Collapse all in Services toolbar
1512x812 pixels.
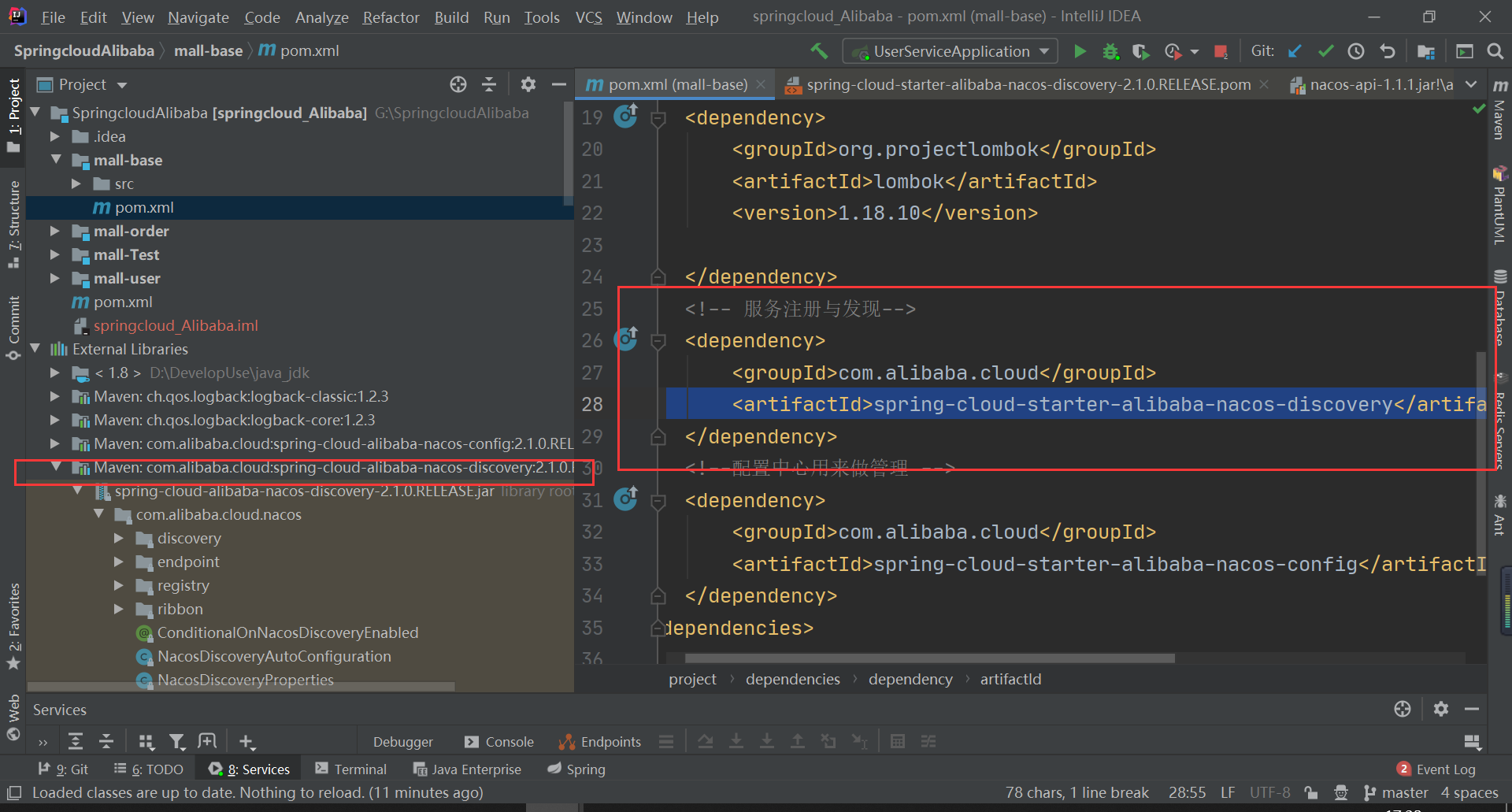106,741
